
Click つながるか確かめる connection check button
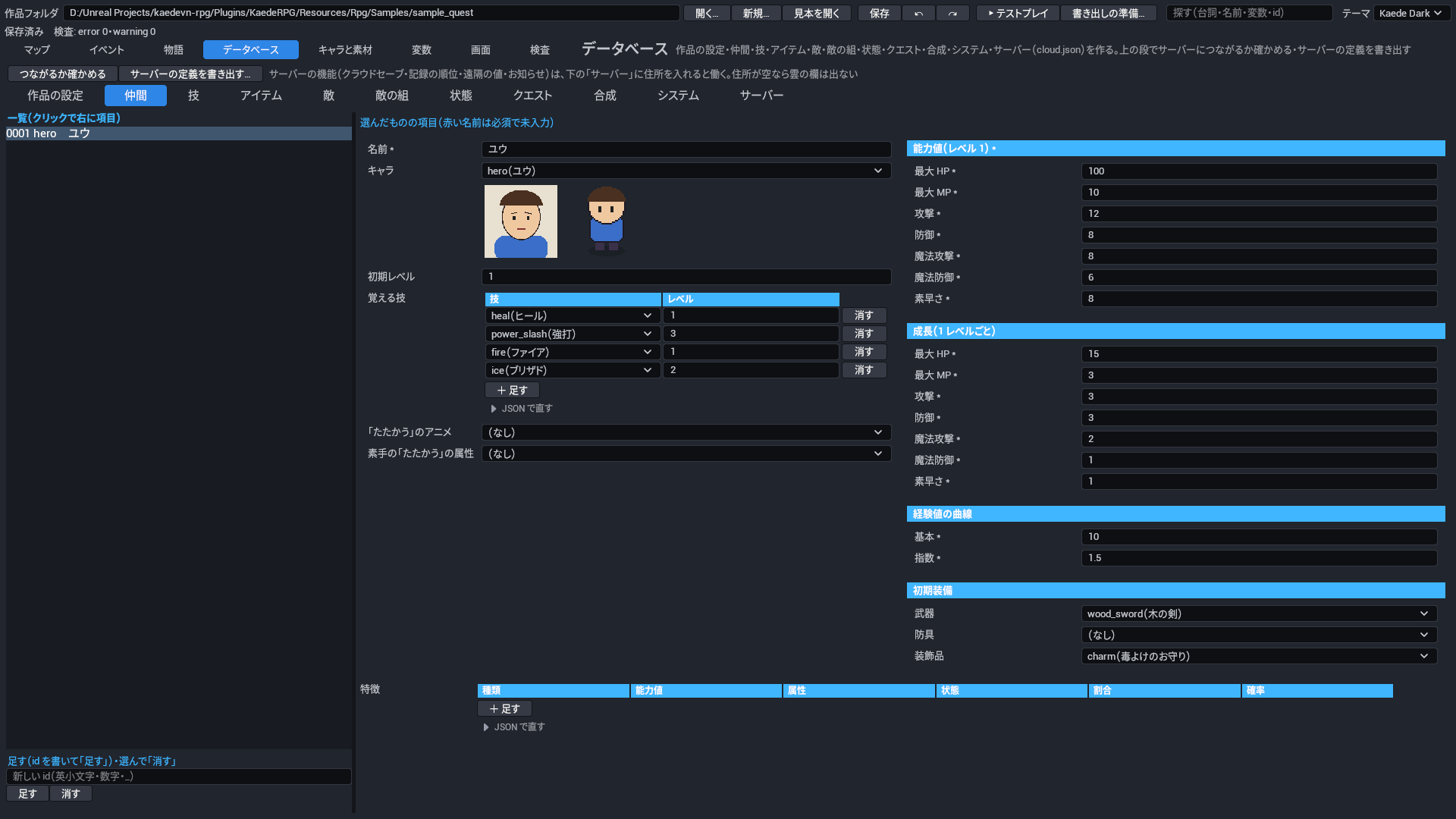click(63, 74)
